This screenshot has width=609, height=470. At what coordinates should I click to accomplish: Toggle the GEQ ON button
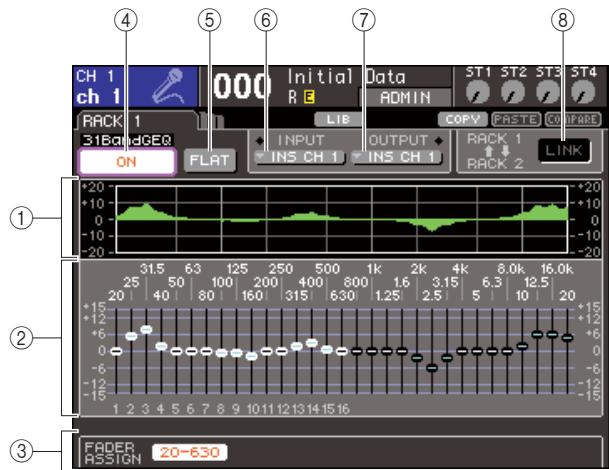(x=127, y=162)
